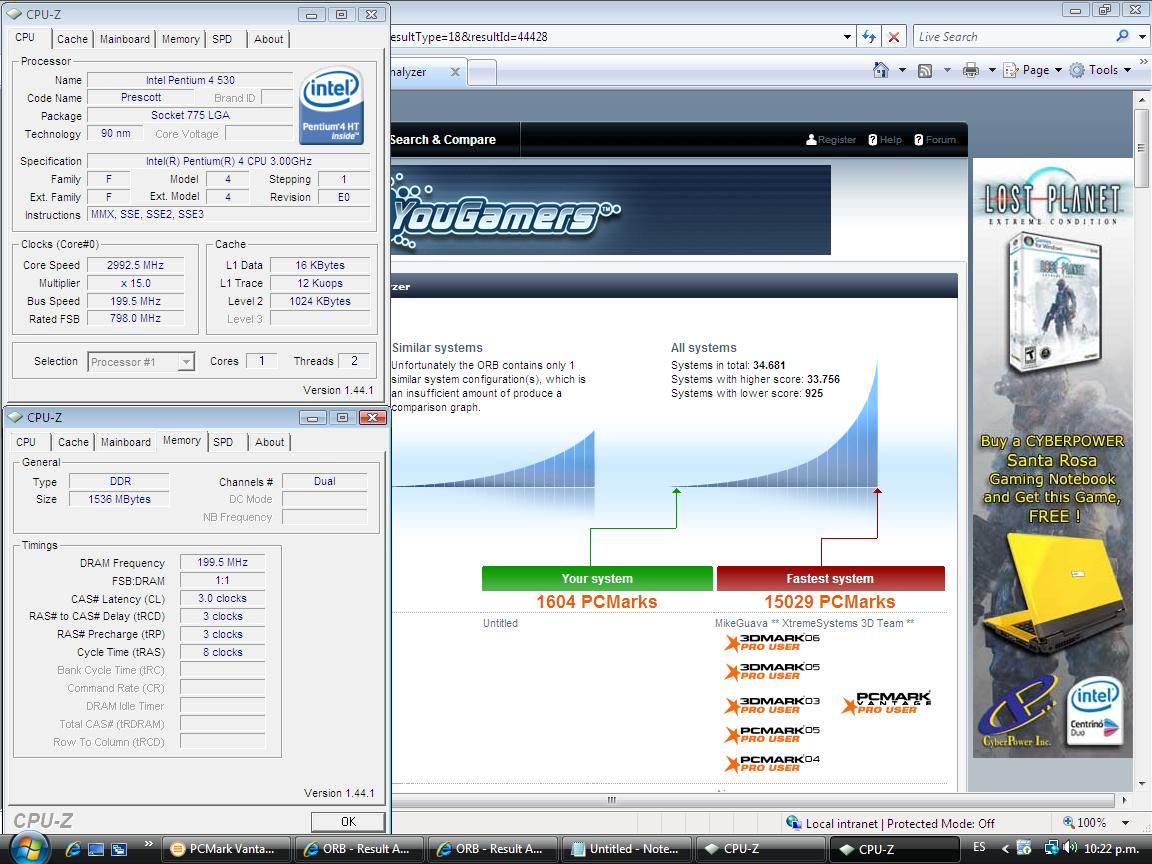This screenshot has height=864, width=1152.
Task: Click the PCMark05 Pro User logo
Action: click(x=771, y=734)
